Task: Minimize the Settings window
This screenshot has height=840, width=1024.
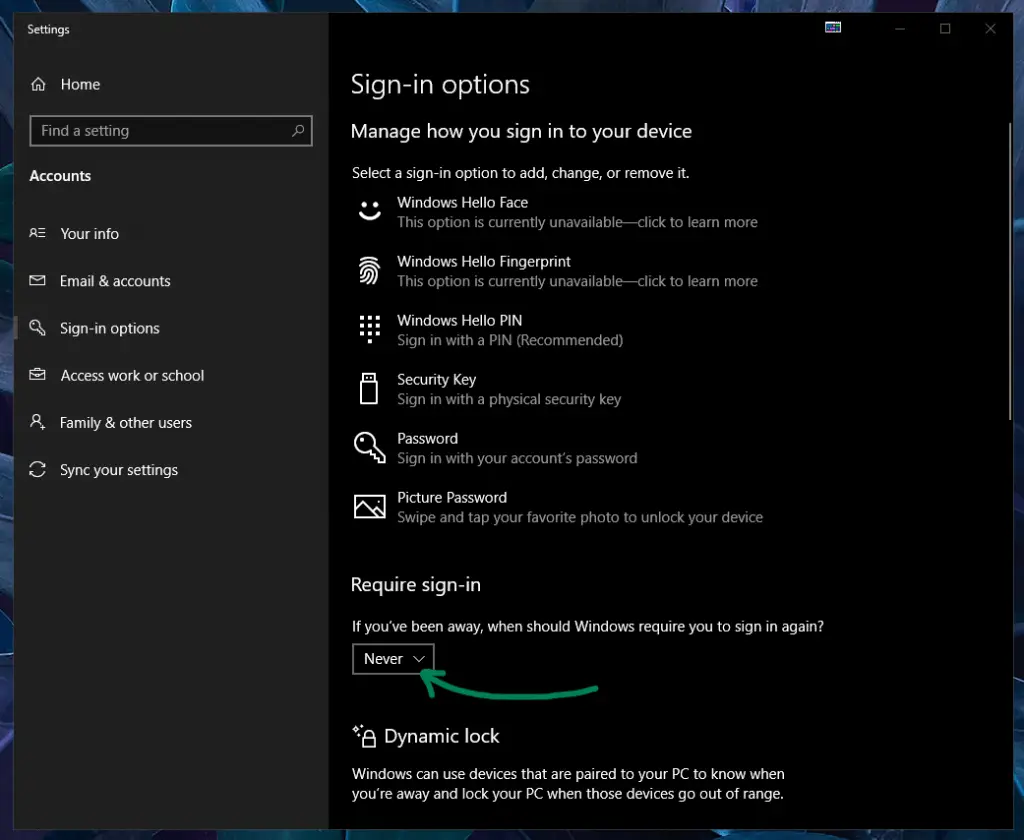Action: [x=900, y=29]
